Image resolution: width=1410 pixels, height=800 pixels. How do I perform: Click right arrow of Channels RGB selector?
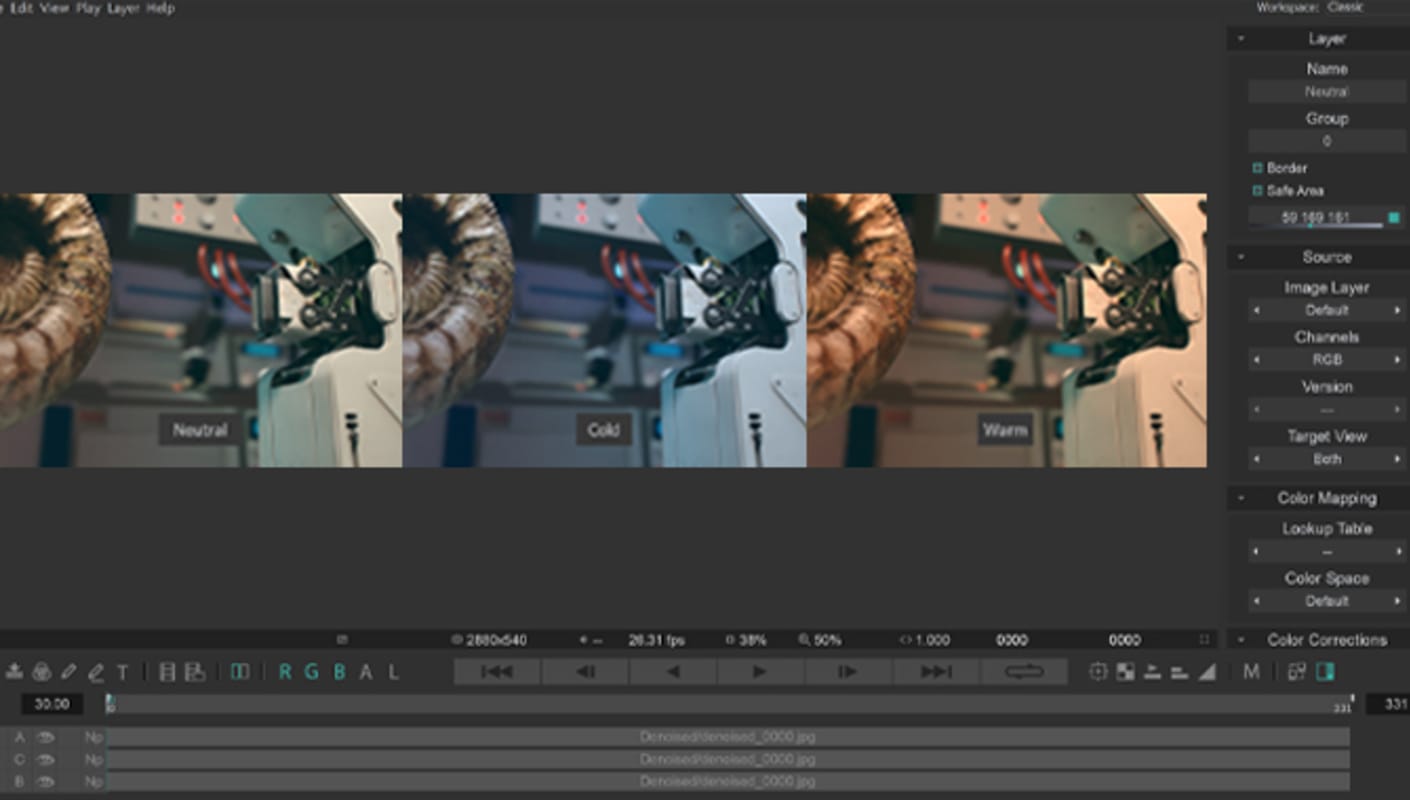(1397, 359)
